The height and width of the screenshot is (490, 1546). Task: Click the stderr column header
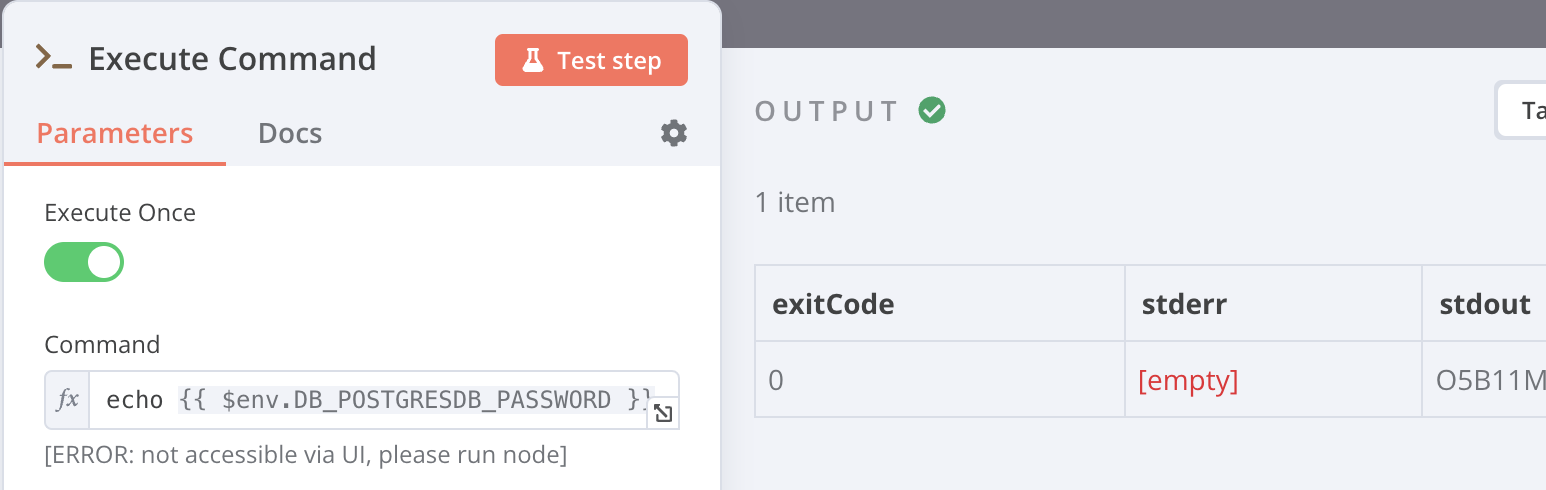point(1184,304)
